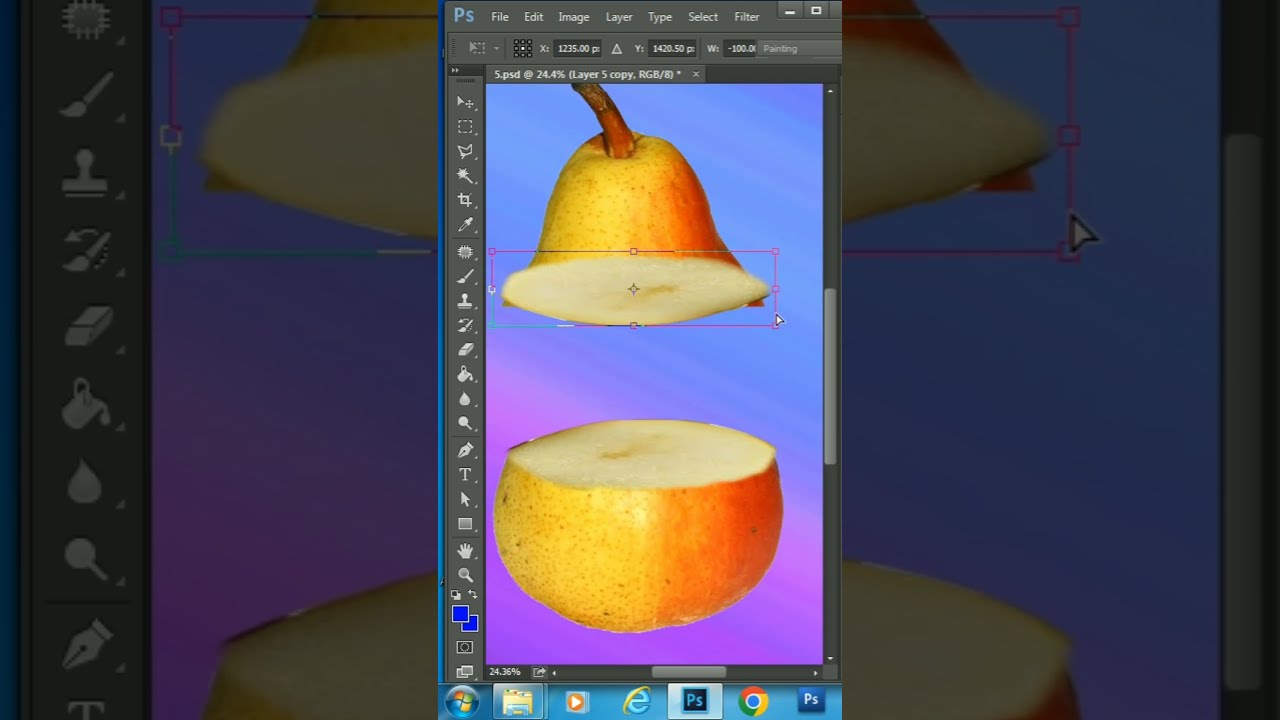Open the Edit menu
Screen dimensions: 1280x720
(534, 17)
